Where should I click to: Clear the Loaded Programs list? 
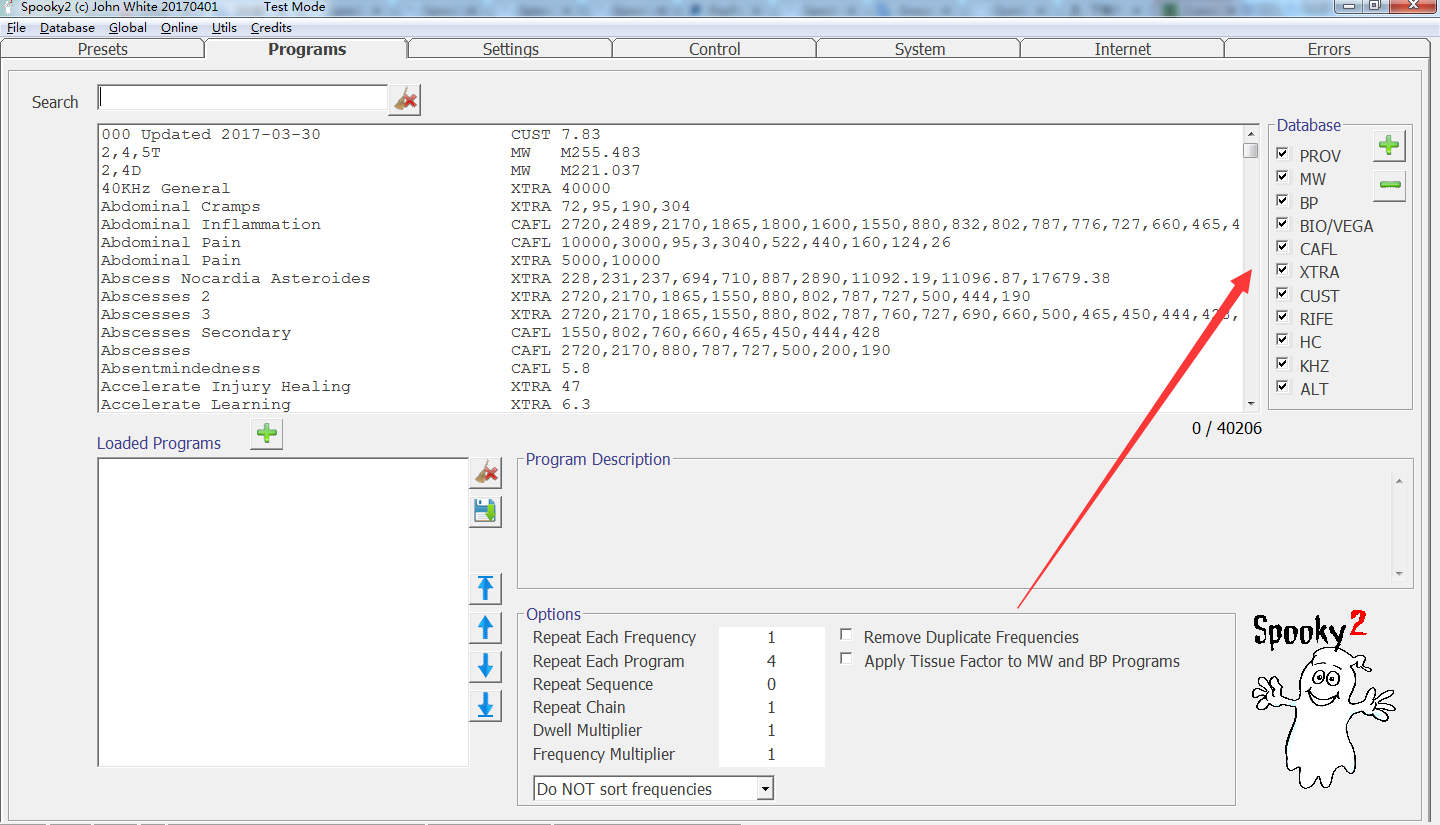pyautogui.click(x=485, y=473)
